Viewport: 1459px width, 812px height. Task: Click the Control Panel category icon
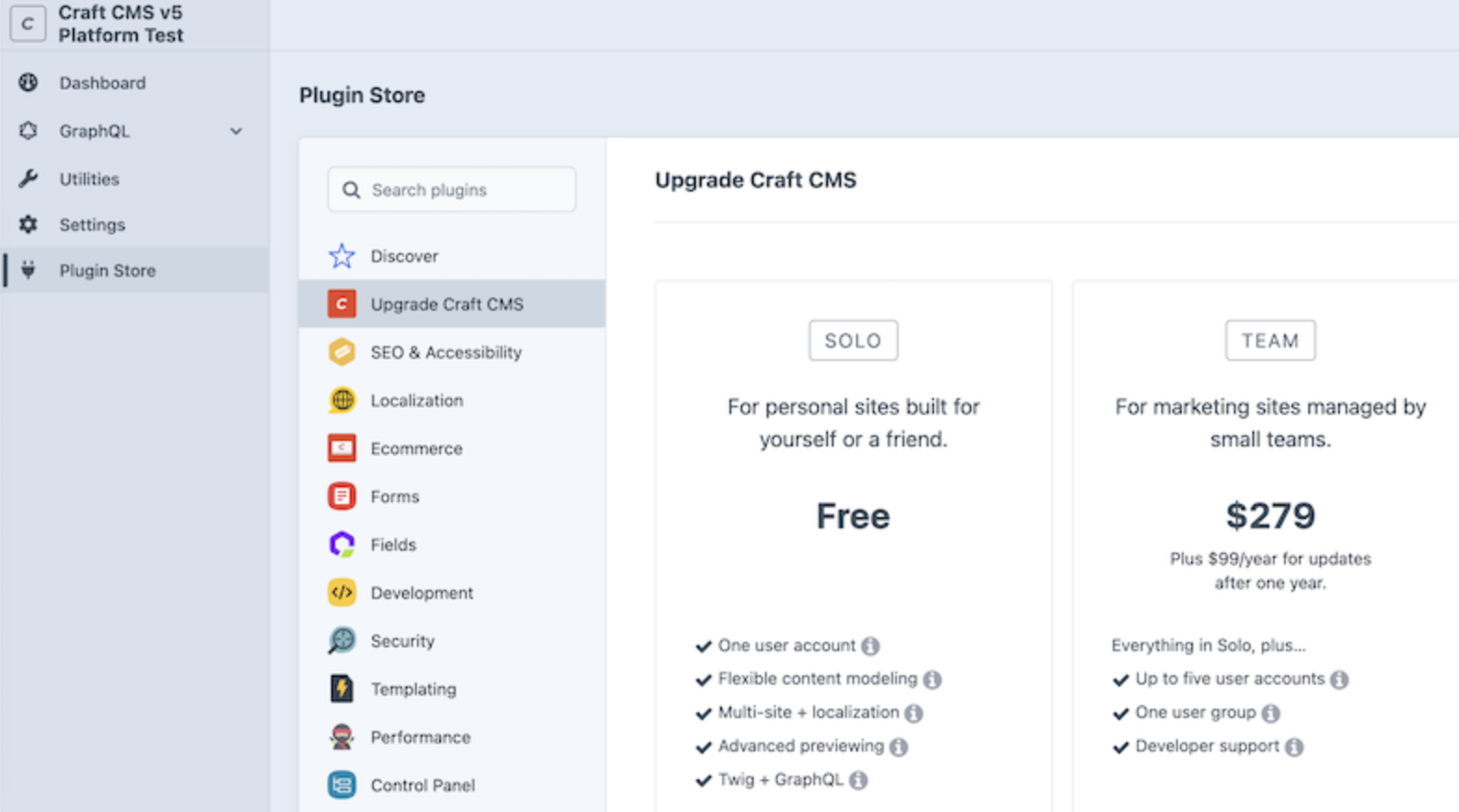pos(341,785)
